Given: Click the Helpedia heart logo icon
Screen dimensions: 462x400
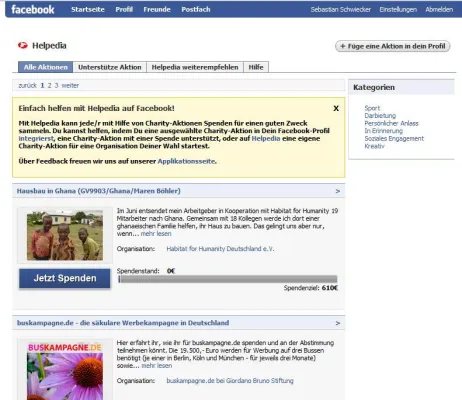Looking at the screenshot, I should (23, 45).
